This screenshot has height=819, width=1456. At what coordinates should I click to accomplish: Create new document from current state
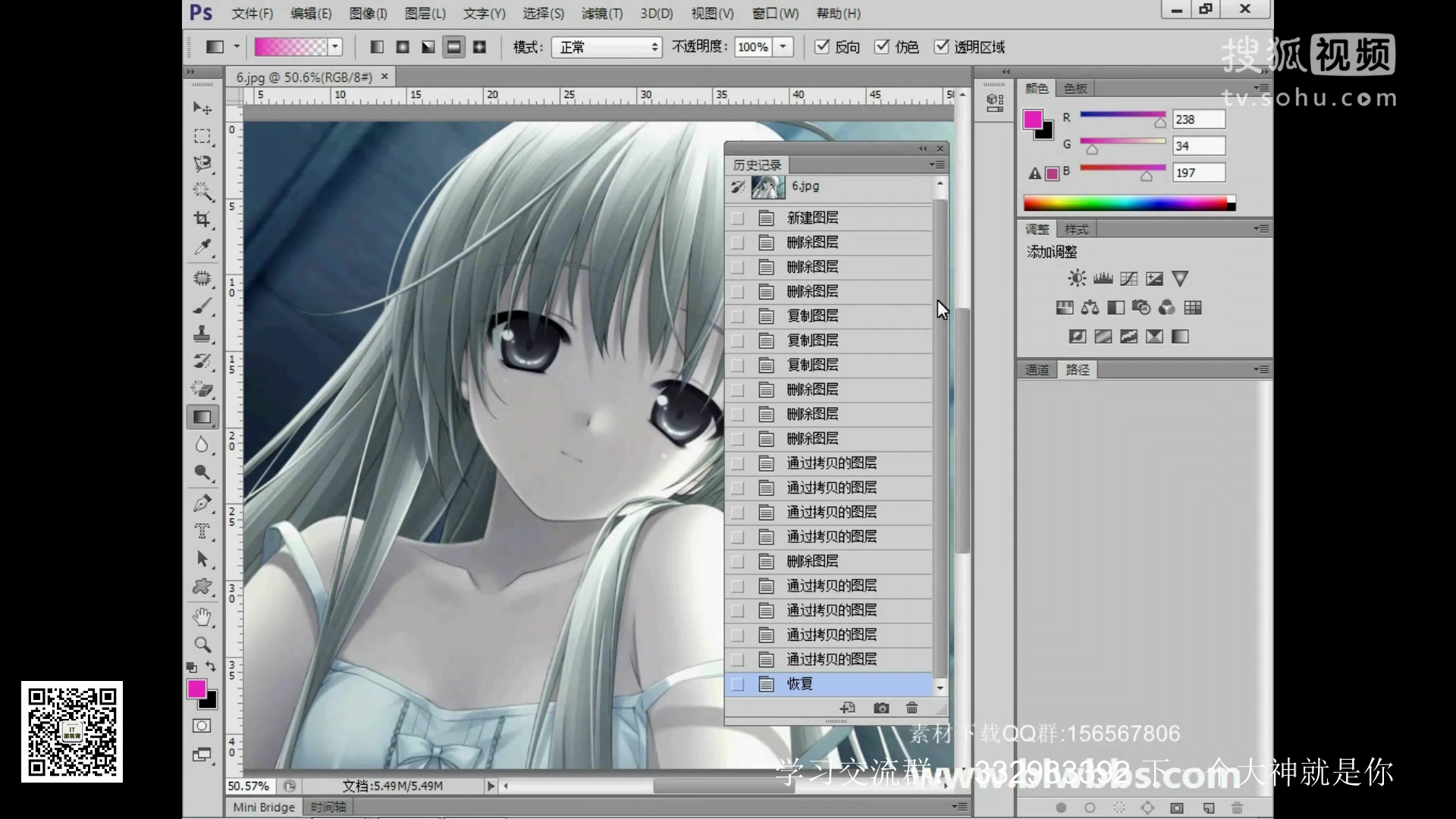click(848, 708)
